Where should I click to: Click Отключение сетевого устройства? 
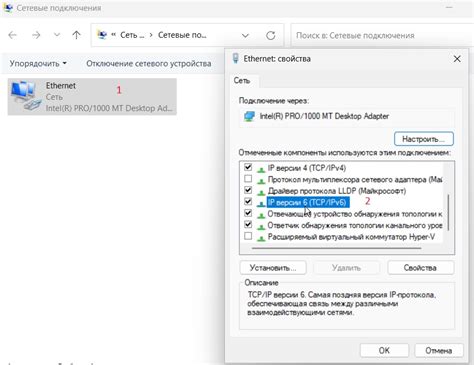pyautogui.click(x=149, y=63)
